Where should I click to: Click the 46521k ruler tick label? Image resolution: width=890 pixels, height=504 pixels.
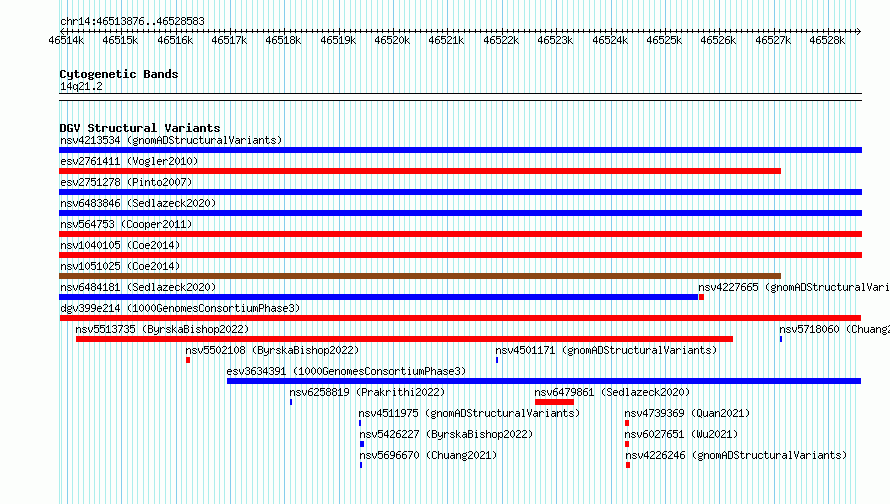click(x=446, y=40)
